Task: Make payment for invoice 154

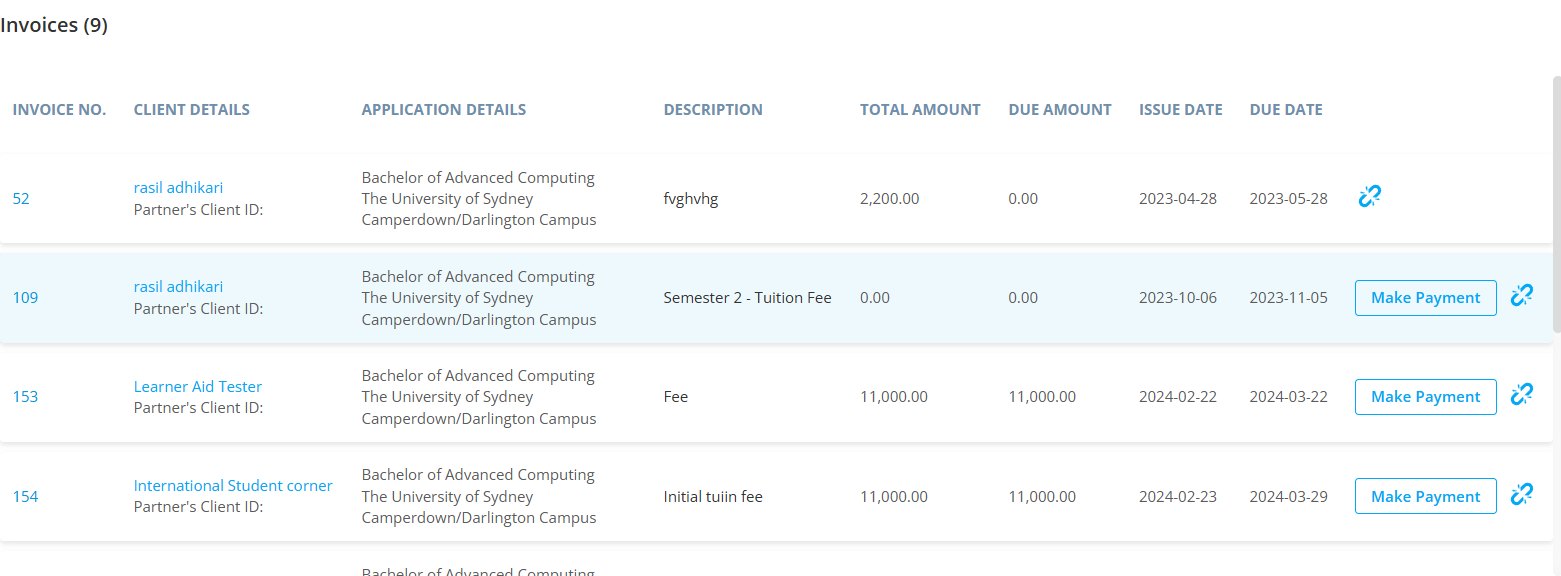Action: [x=1425, y=496]
